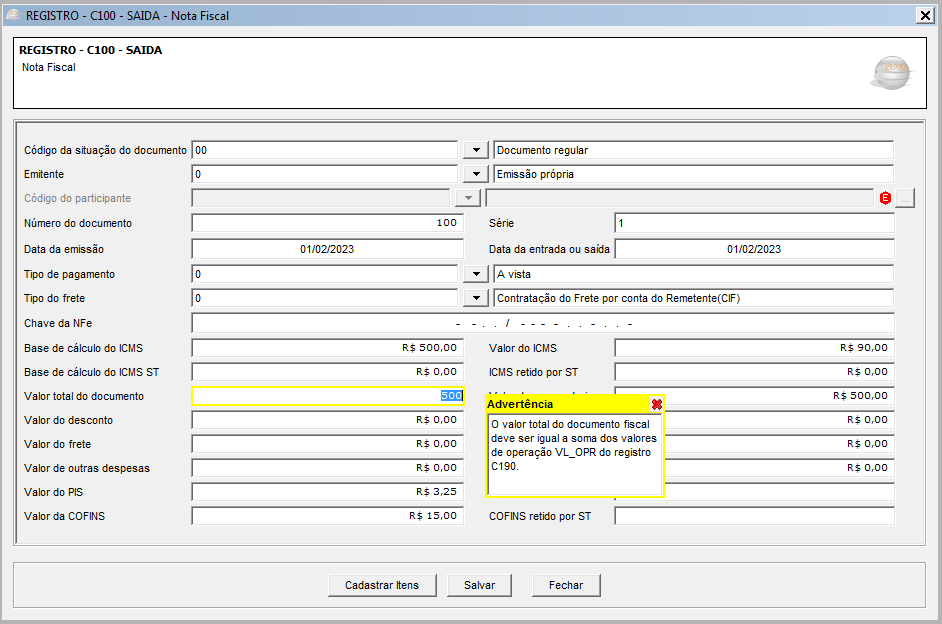
Task: Select the Base de cálculo do ICMS ST field
Action: click(x=327, y=372)
